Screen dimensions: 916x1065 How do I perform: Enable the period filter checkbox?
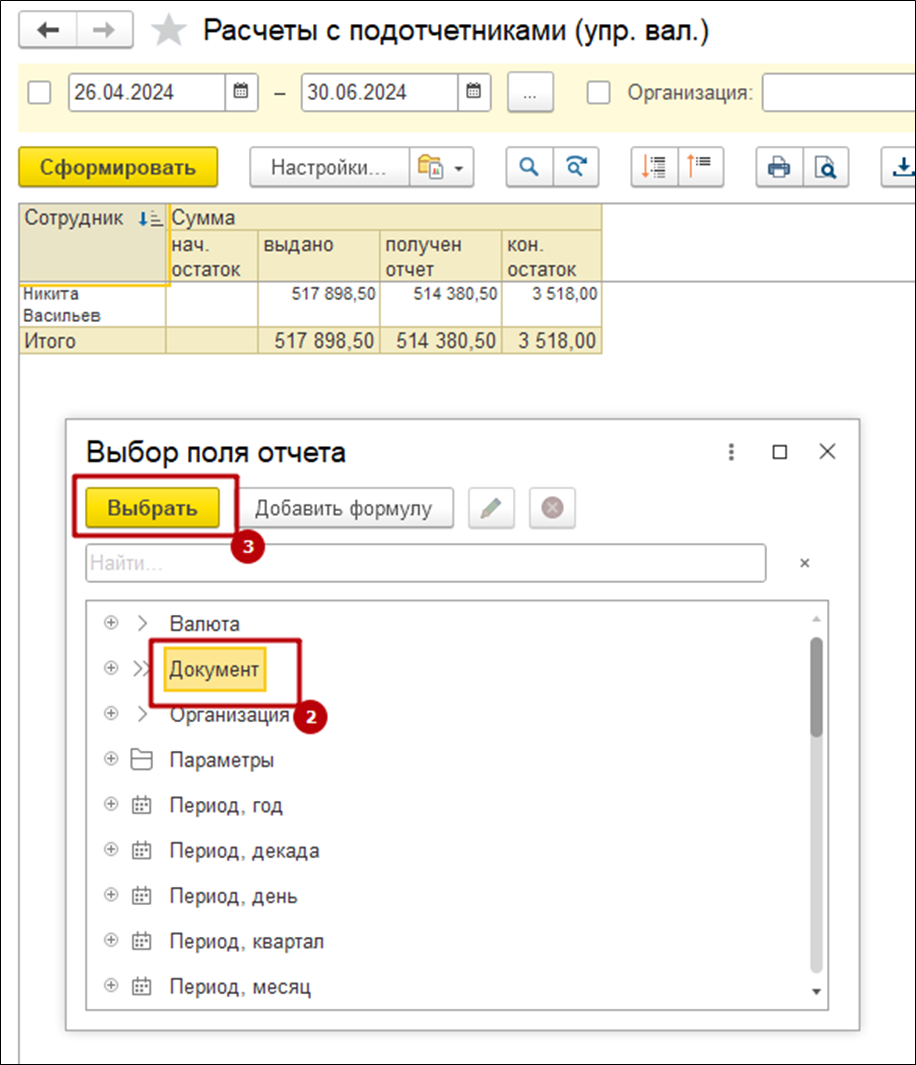(40, 93)
